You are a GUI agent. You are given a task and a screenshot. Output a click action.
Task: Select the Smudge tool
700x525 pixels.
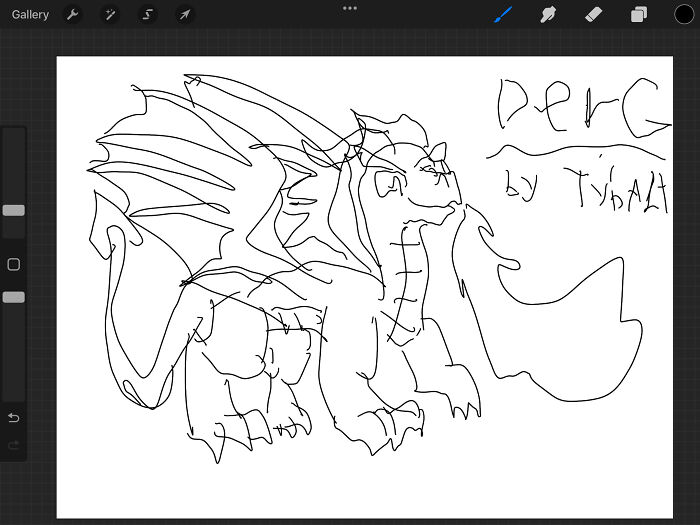(x=548, y=15)
